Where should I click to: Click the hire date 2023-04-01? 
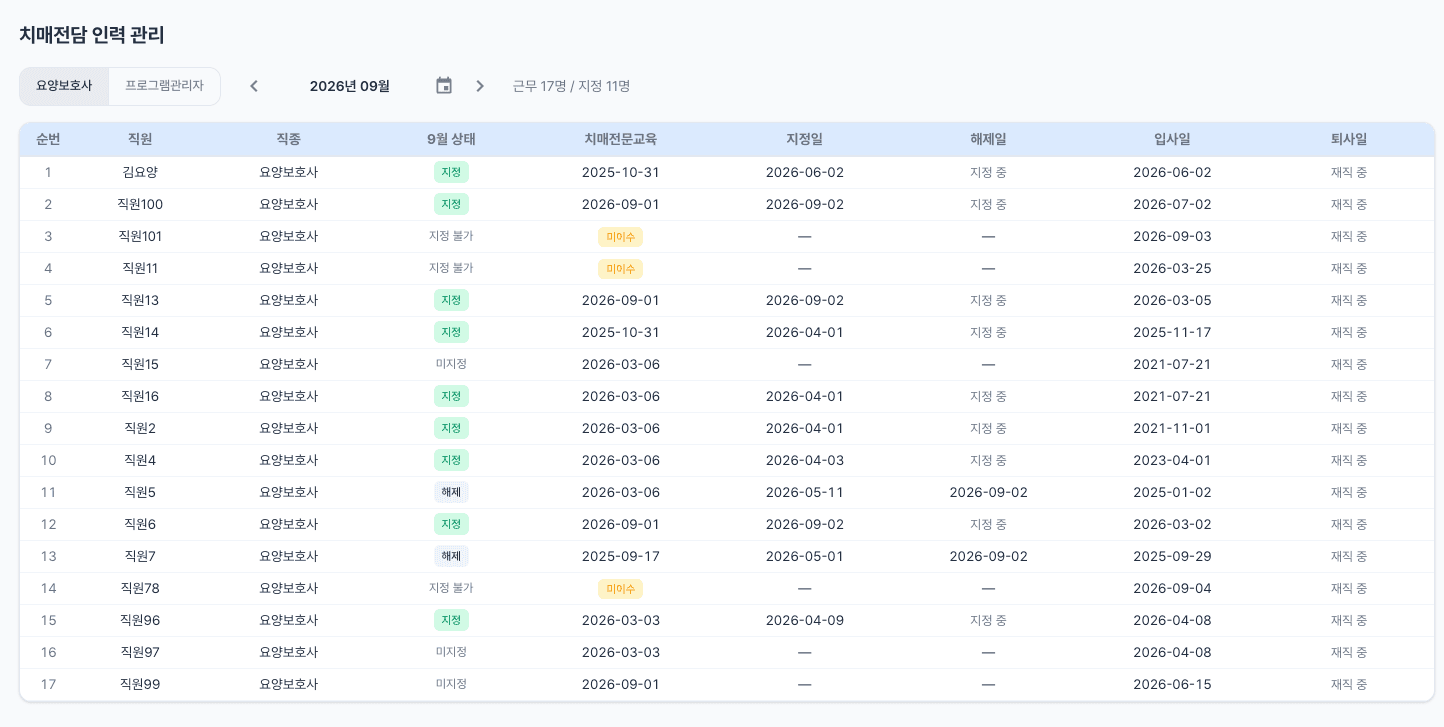[x=1172, y=460]
